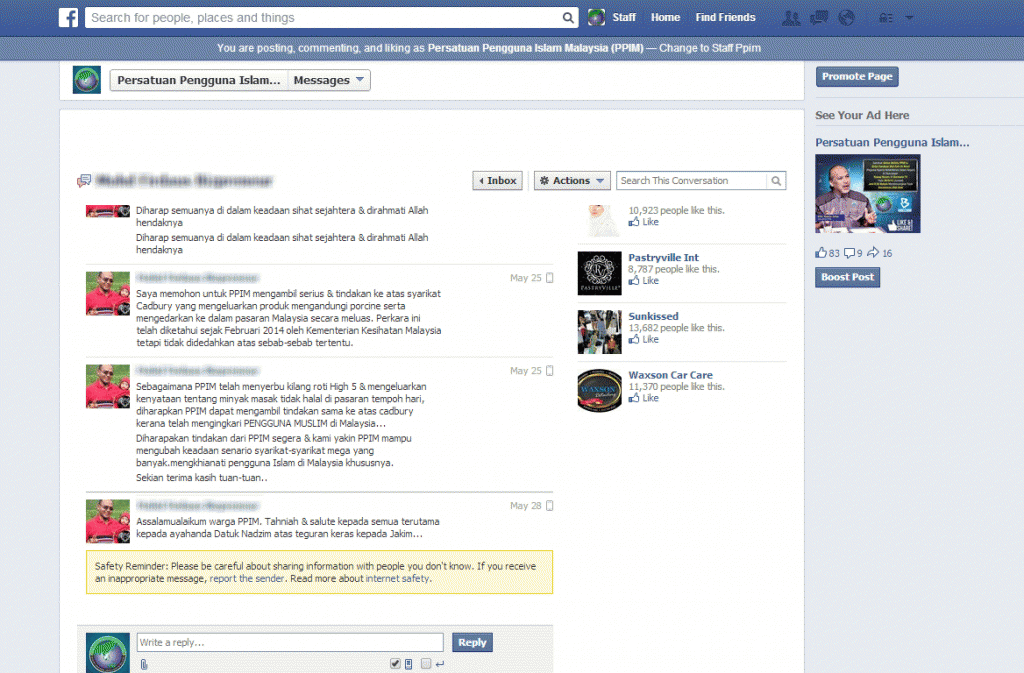Expand the Actions dropdown
This screenshot has width=1024, height=673.
571,181
